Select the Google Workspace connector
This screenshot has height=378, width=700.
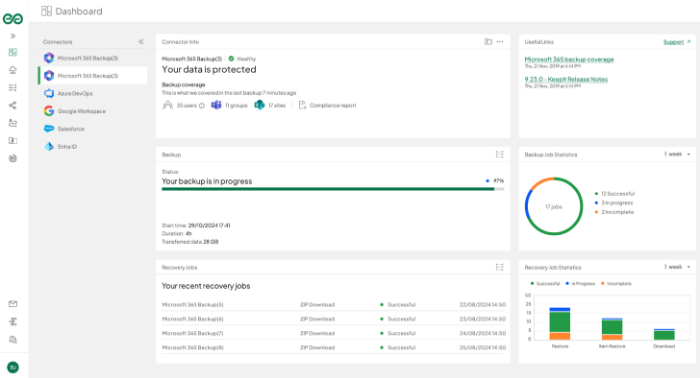click(93, 111)
